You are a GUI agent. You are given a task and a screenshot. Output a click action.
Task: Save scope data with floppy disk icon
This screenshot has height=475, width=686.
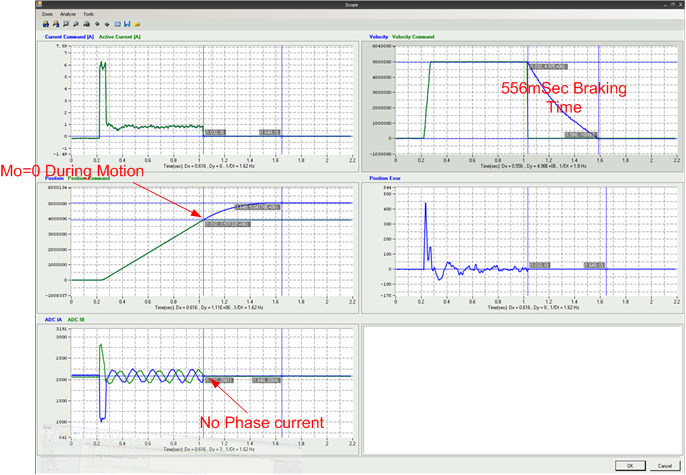click(127, 24)
